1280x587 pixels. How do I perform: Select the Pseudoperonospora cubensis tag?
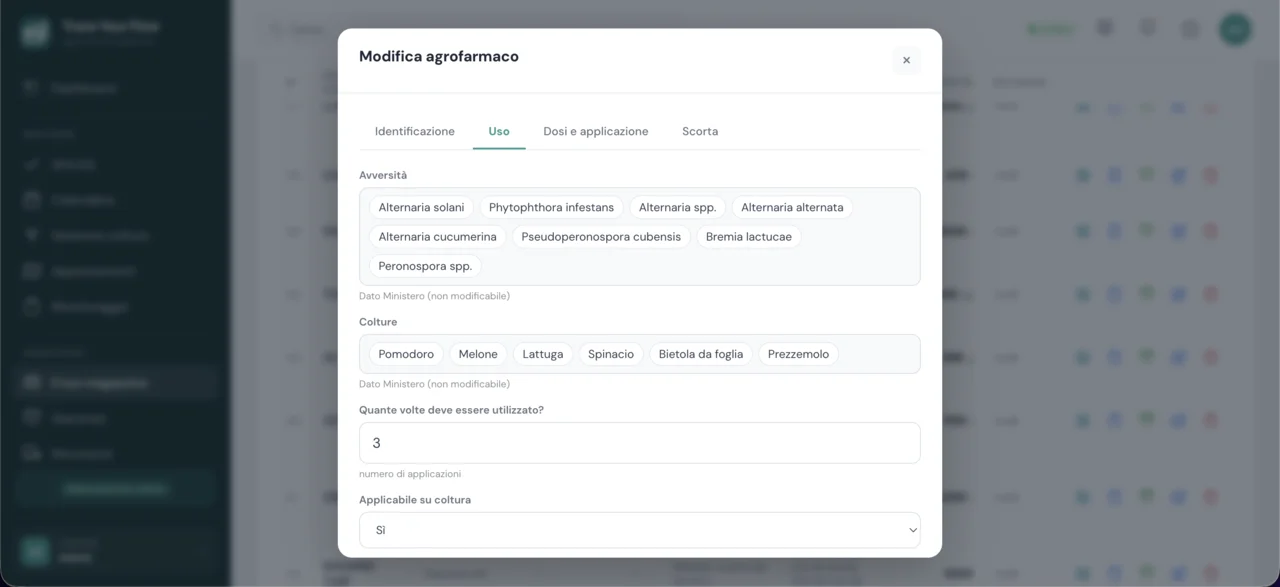click(601, 237)
